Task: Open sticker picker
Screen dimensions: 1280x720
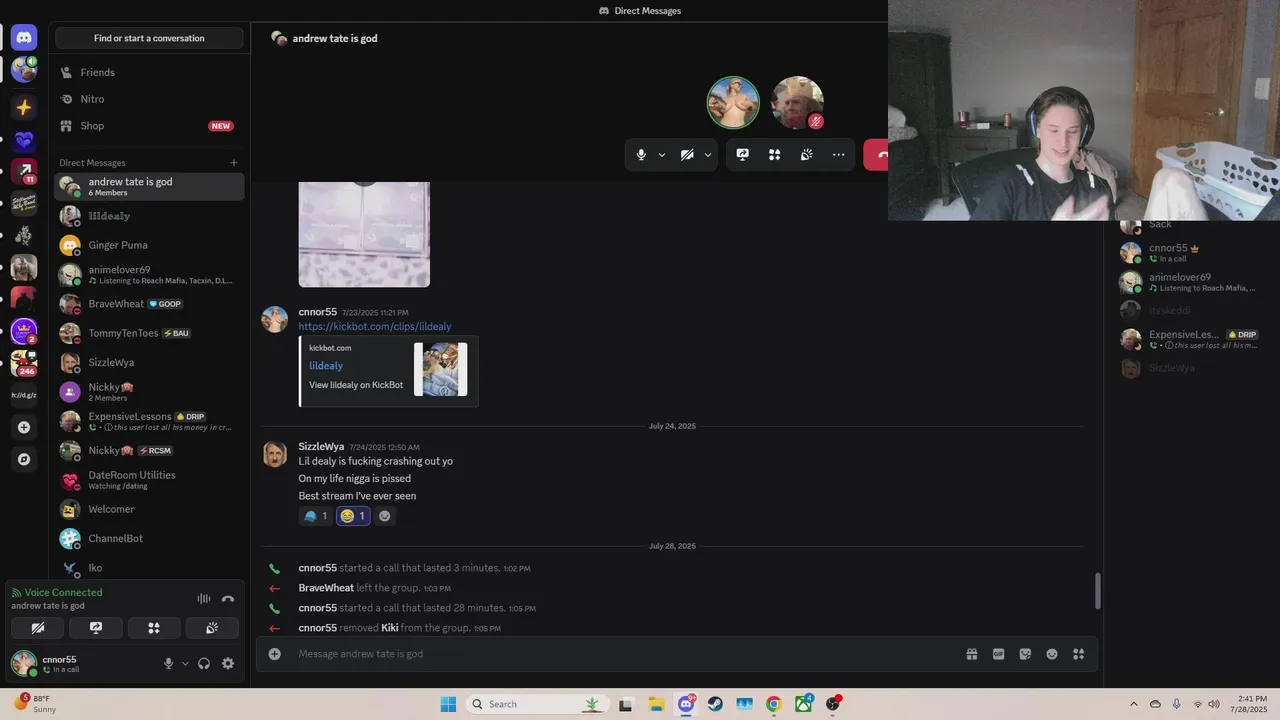Action: pyautogui.click(x=1025, y=654)
